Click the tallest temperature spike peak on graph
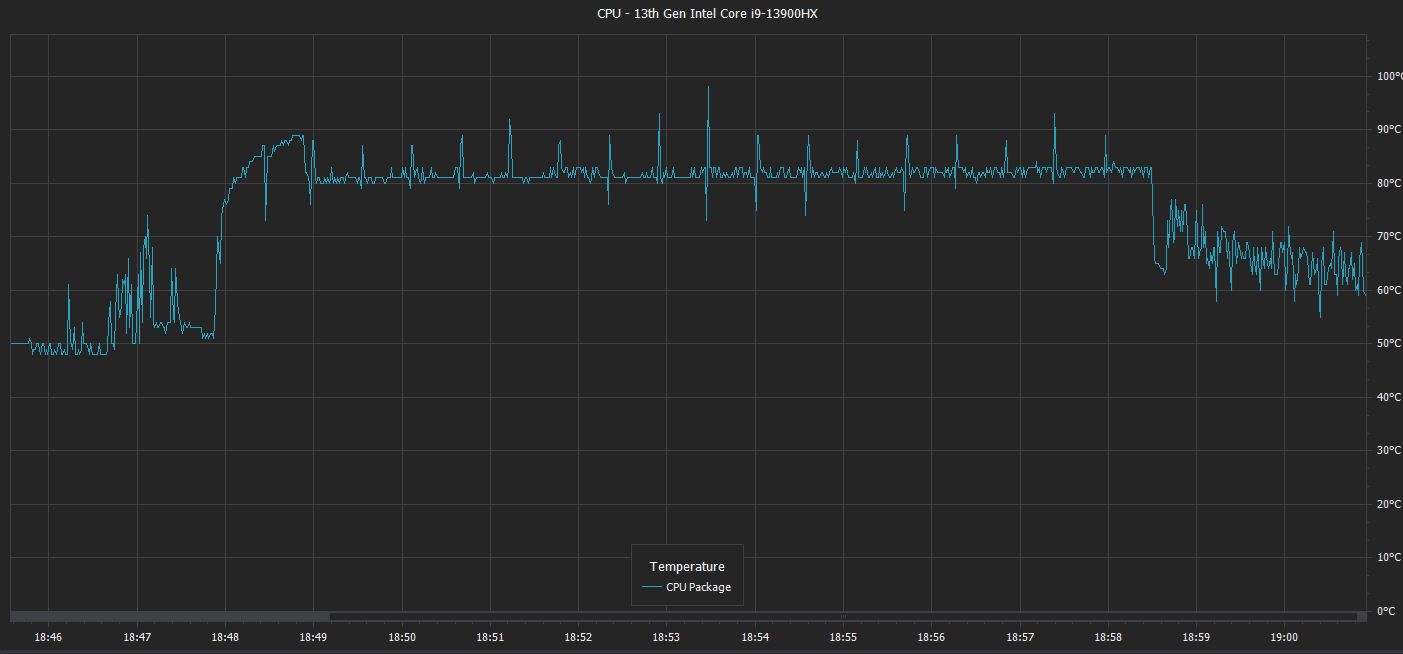The height and width of the screenshot is (654, 1403). [x=708, y=87]
